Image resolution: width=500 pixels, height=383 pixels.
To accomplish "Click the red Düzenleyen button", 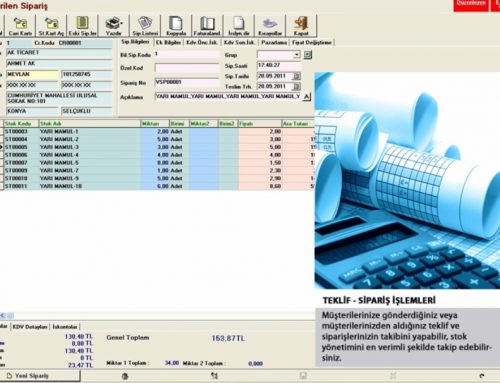I will (471, 5).
